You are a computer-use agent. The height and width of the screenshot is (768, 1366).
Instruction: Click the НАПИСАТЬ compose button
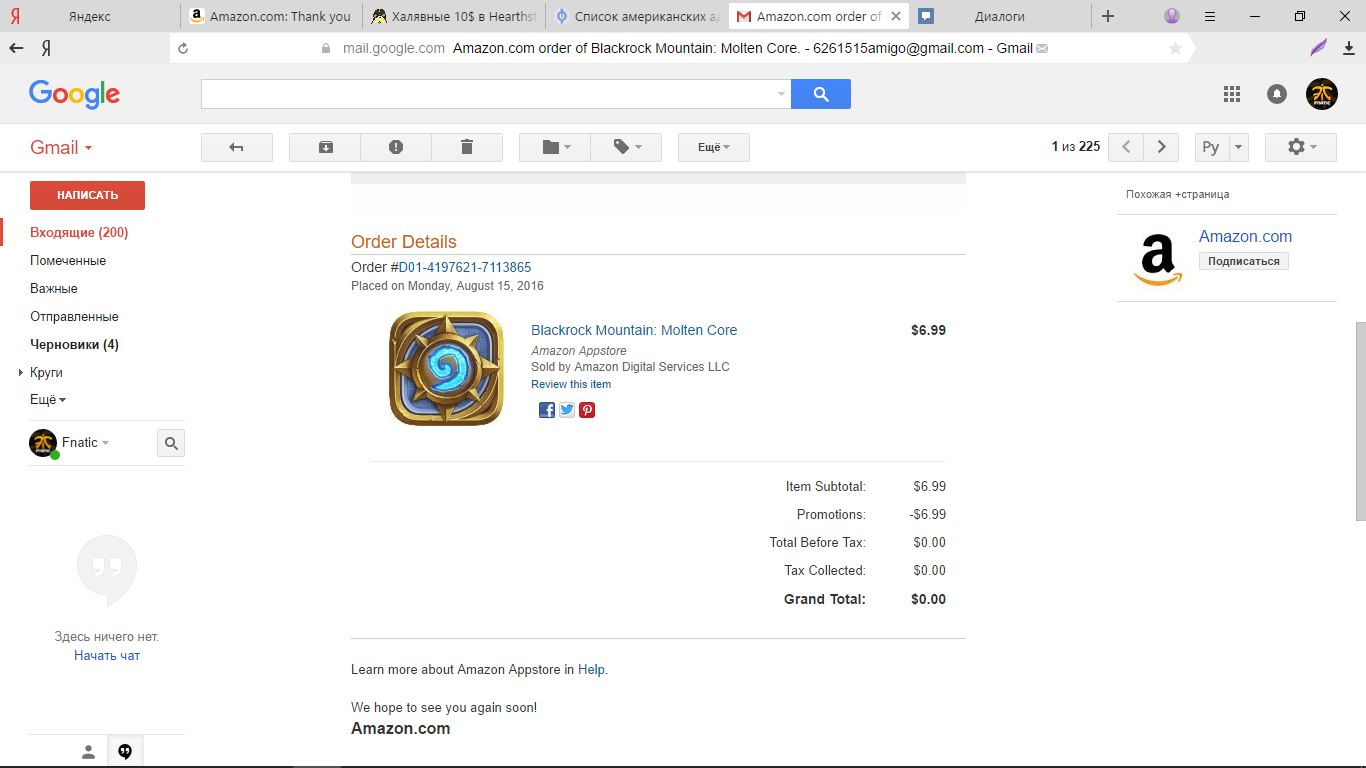(x=87, y=195)
